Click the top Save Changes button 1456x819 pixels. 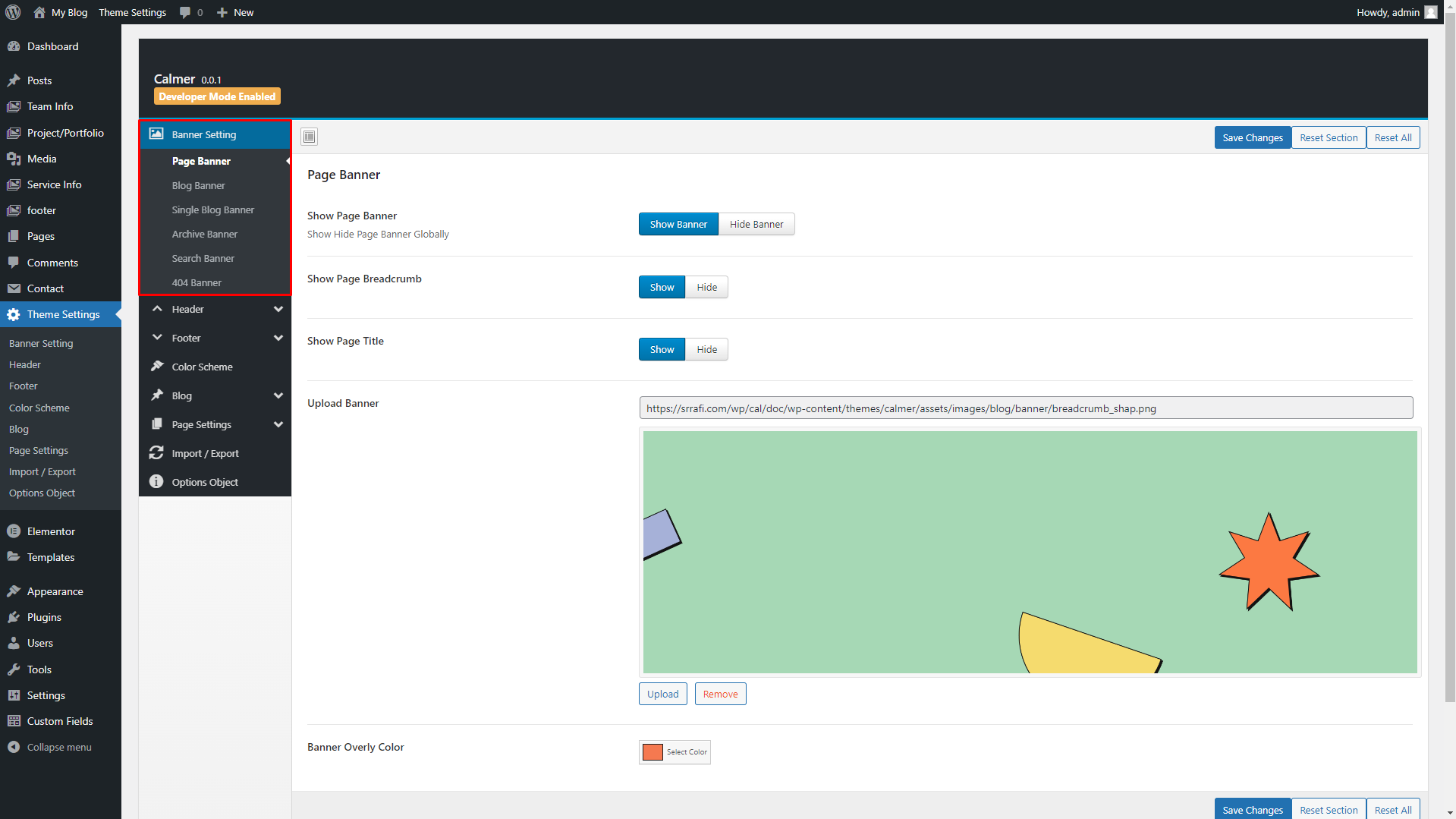pos(1252,137)
